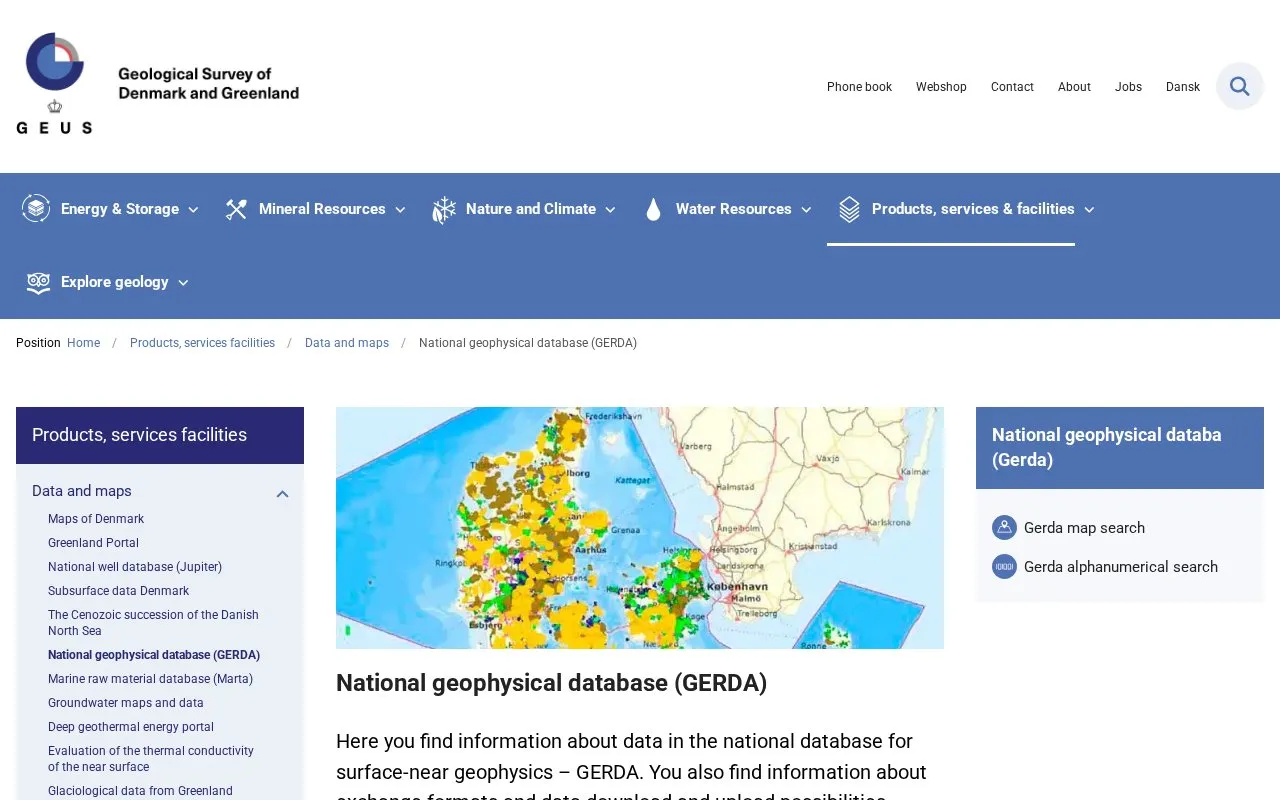Open Maps of Denmark in sidebar
The width and height of the screenshot is (1280, 800).
click(x=96, y=519)
